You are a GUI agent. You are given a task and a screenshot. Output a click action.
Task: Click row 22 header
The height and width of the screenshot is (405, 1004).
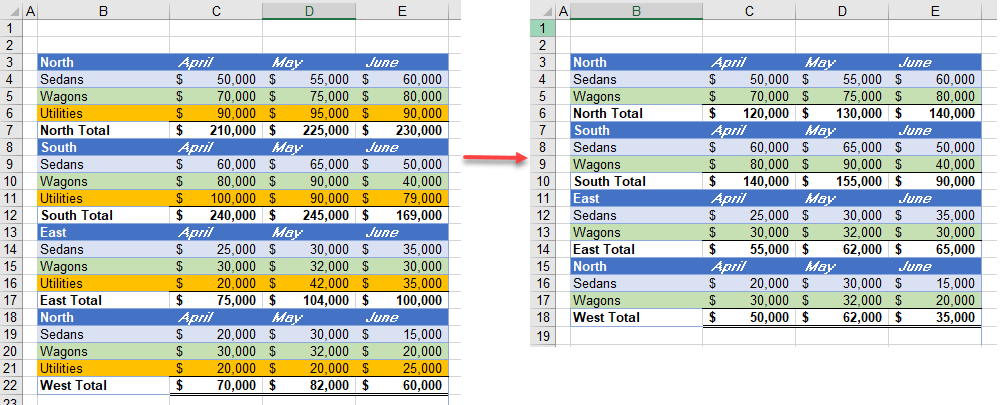[x=10, y=384]
